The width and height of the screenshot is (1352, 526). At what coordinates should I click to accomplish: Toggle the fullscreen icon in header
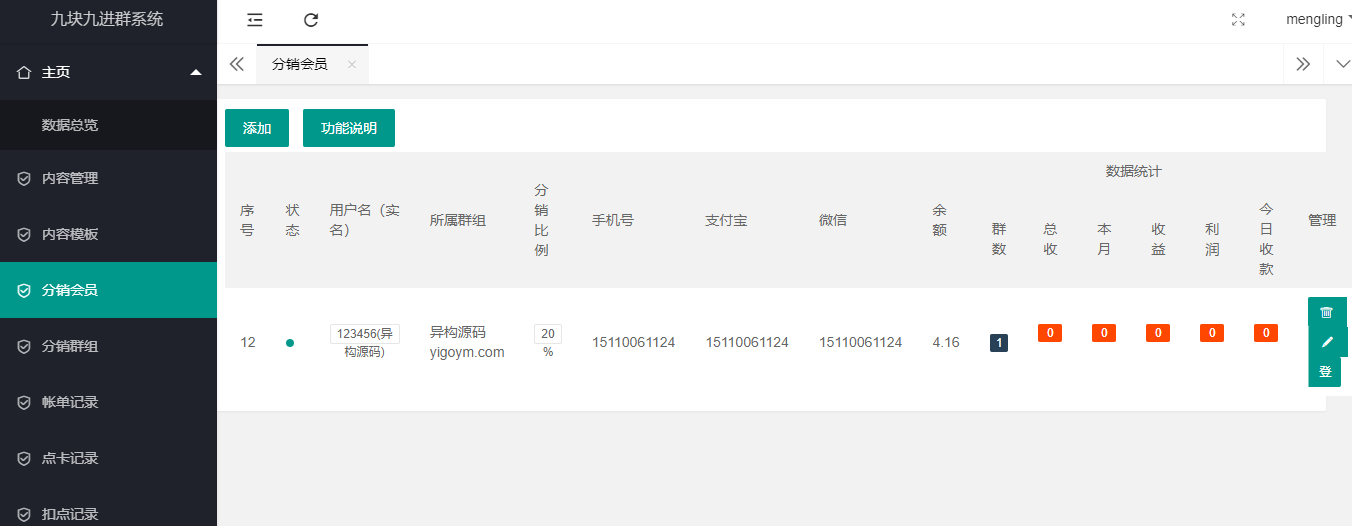coord(1238,20)
